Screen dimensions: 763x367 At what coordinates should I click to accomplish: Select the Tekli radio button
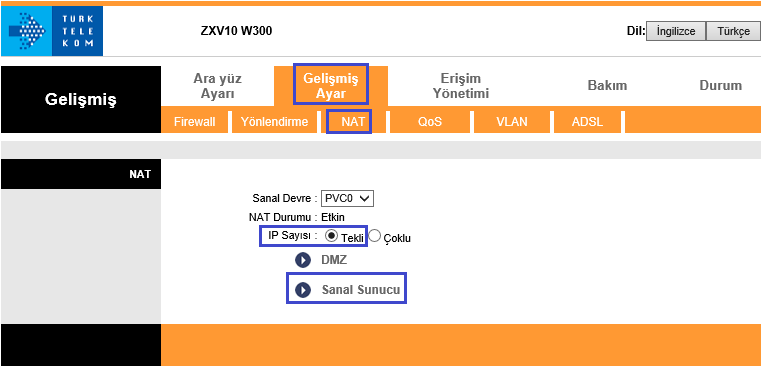click(x=331, y=236)
